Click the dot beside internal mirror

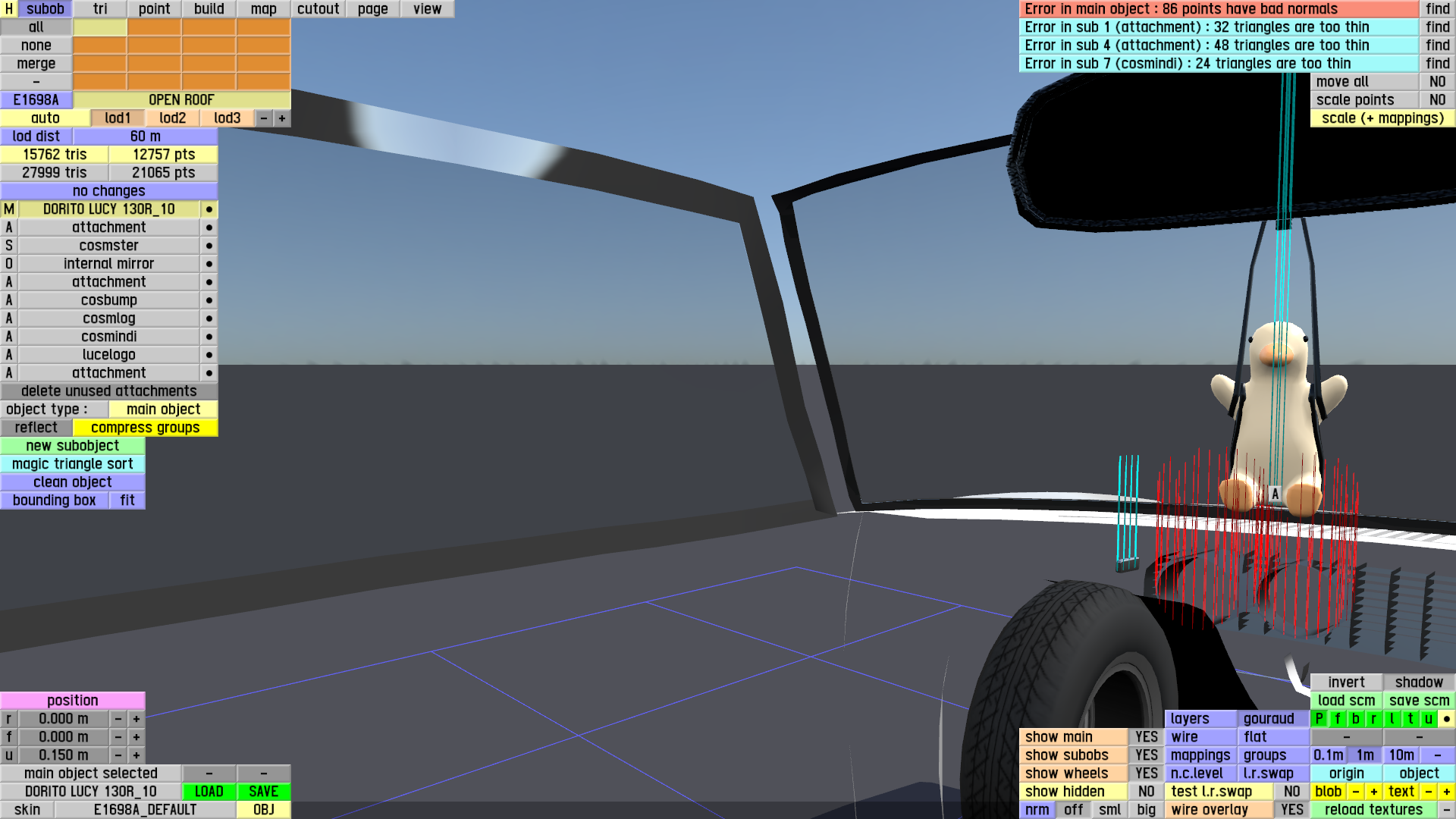tap(209, 264)
